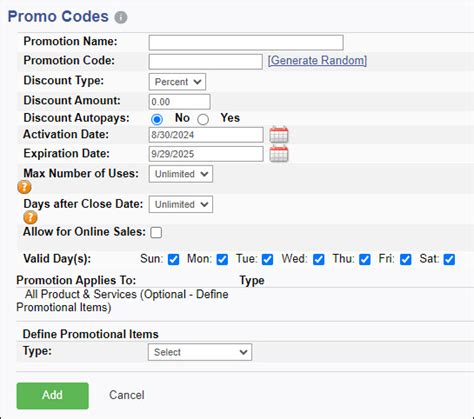Open the Discount Type Percent dropdown

(177, 82)
